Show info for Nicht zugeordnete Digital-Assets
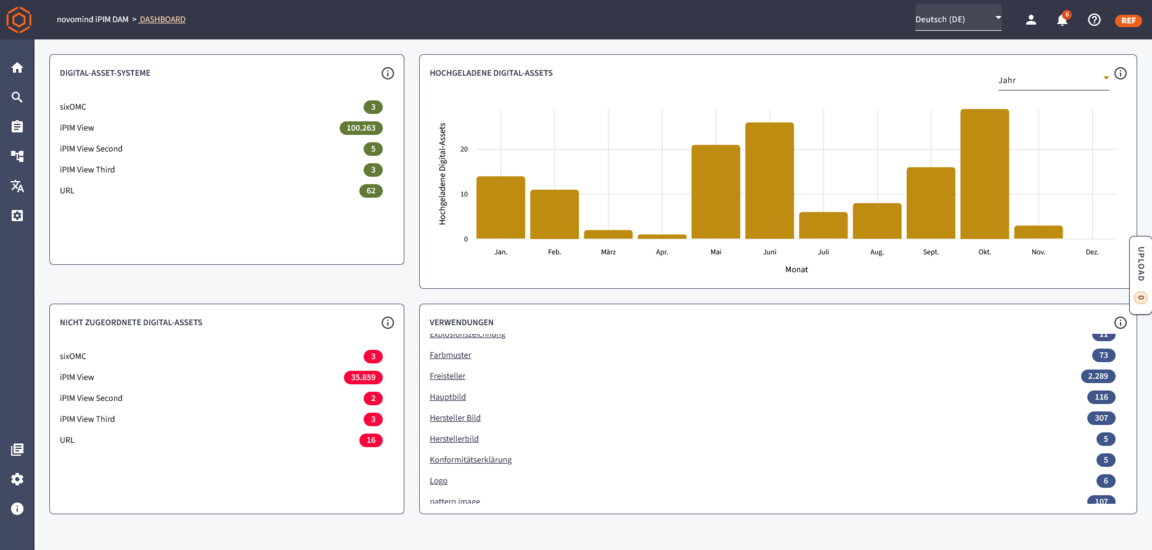 [x=388, y=323]
